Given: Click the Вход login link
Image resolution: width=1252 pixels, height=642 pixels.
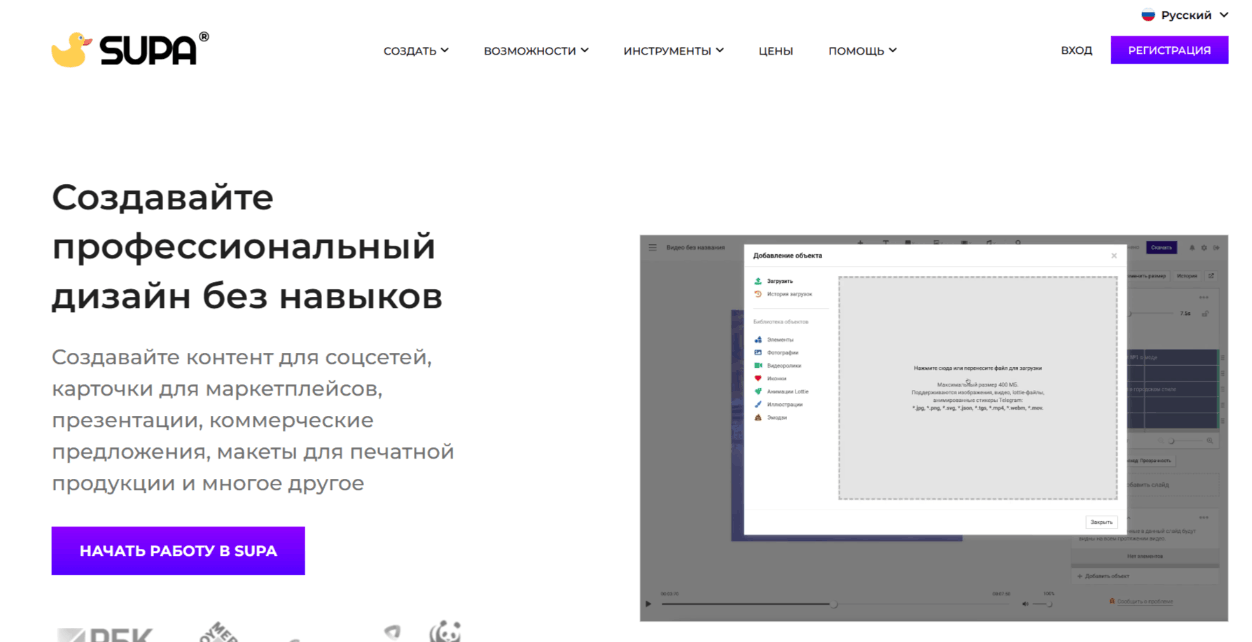Looking at the screenshot, I should coord(1077,50).
